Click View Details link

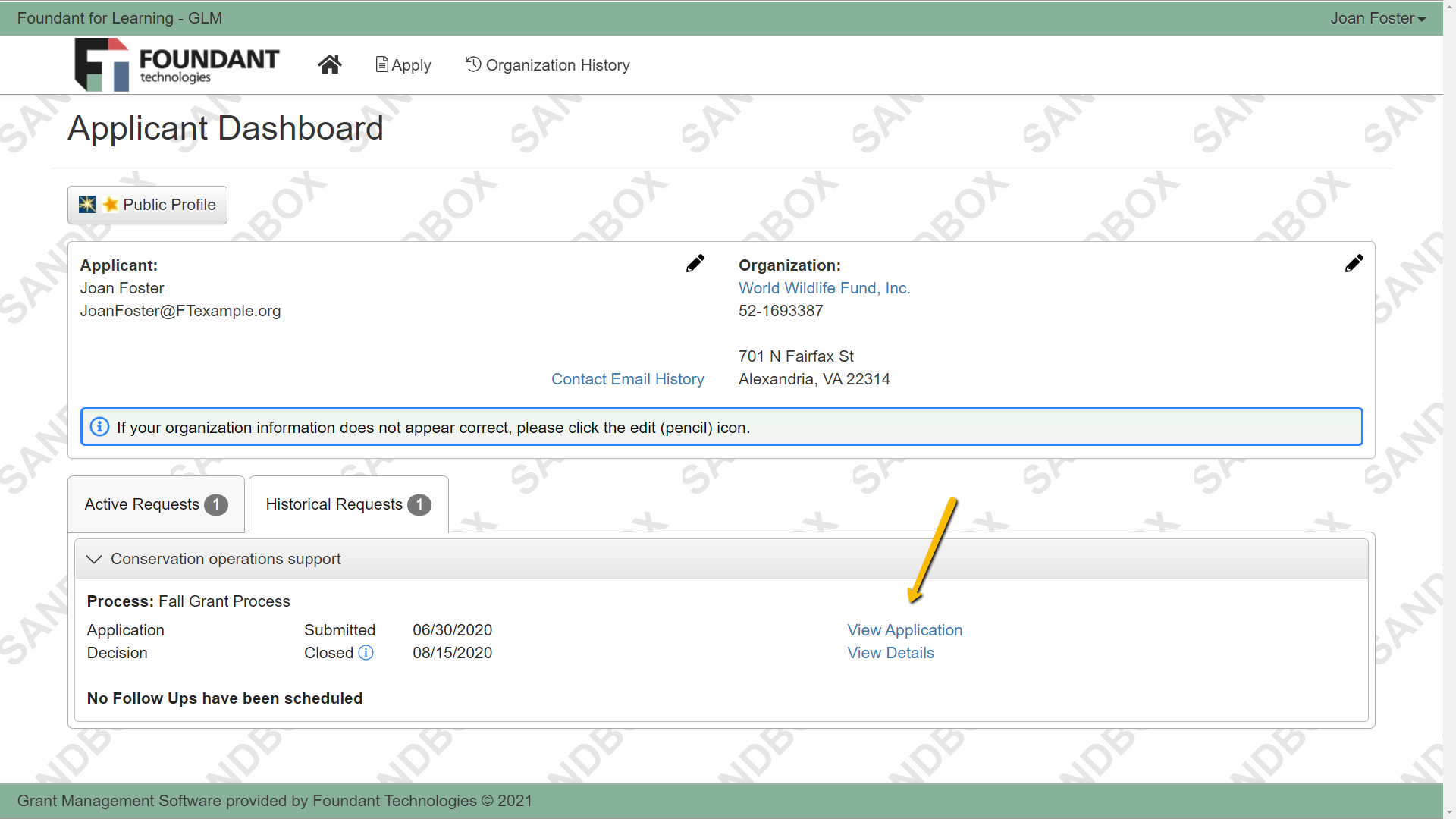890,653
